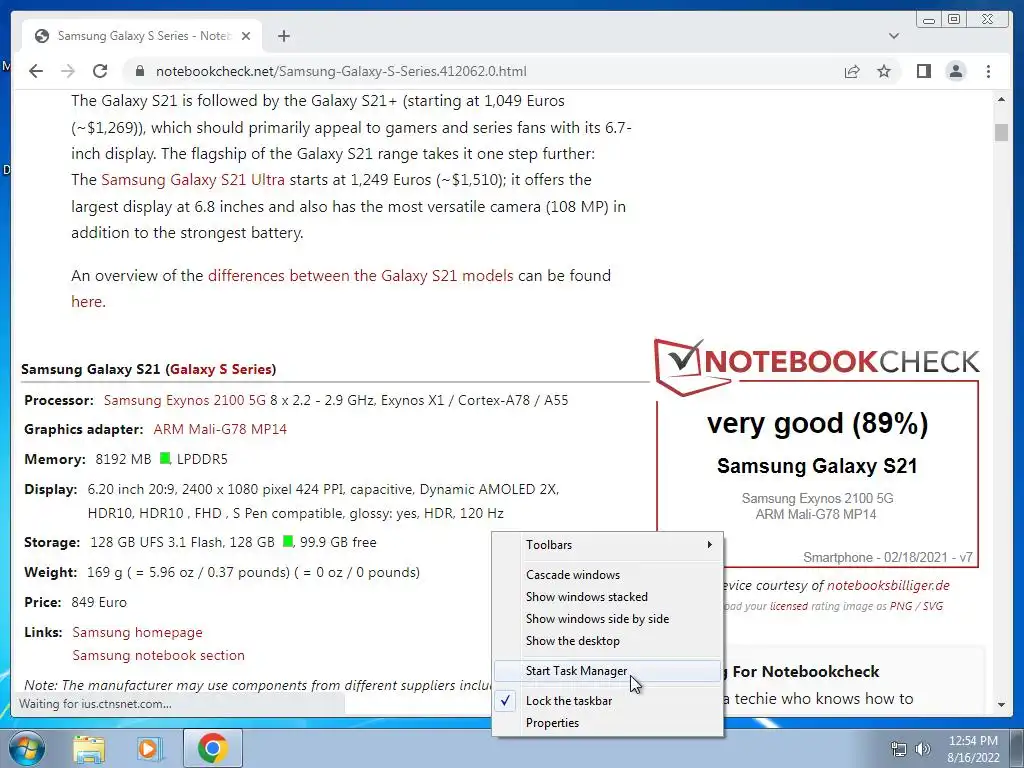The width and height of the screenshot is (1024, 768).
Task: Open taskbar Properties
Action: (x=607, y=723)
